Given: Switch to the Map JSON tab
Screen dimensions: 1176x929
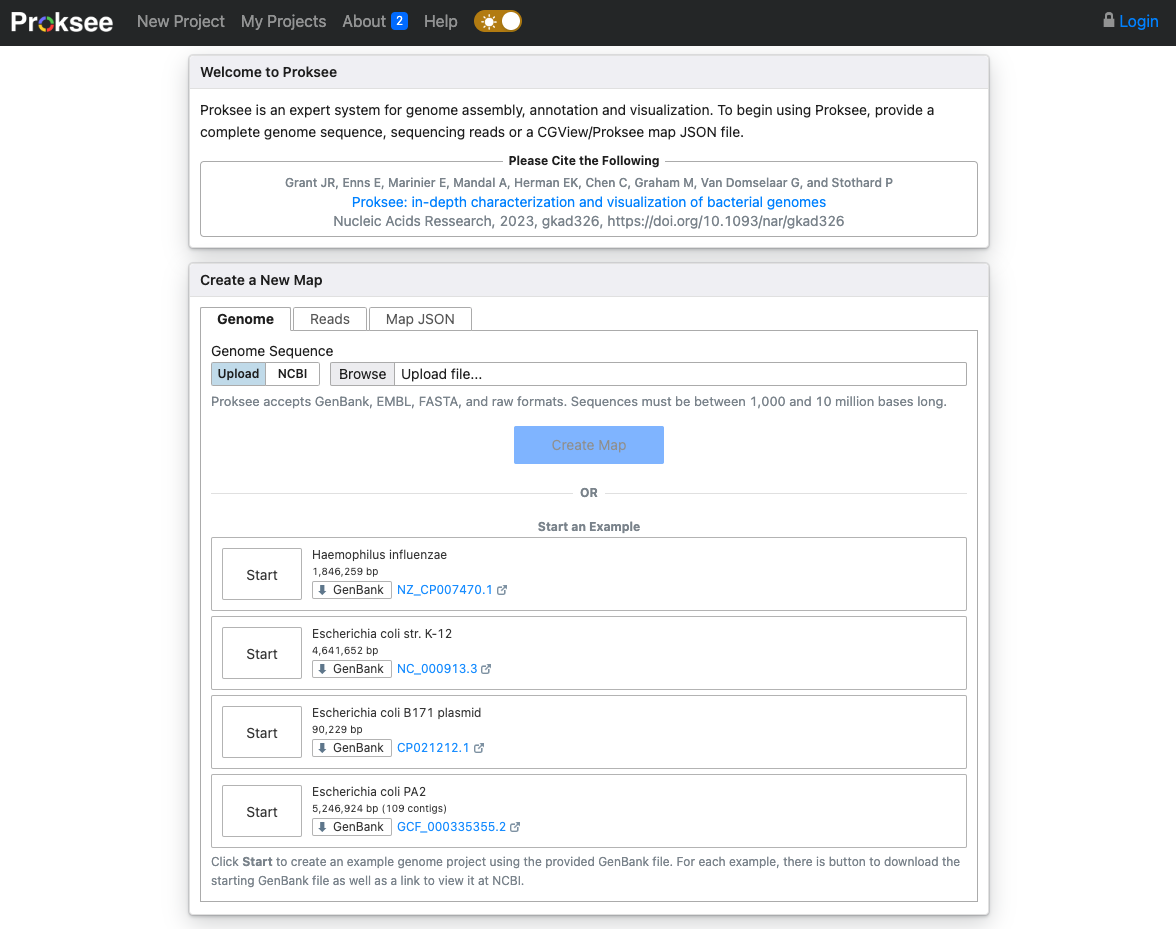Looking at the screenshot, I should click(420, 319).
